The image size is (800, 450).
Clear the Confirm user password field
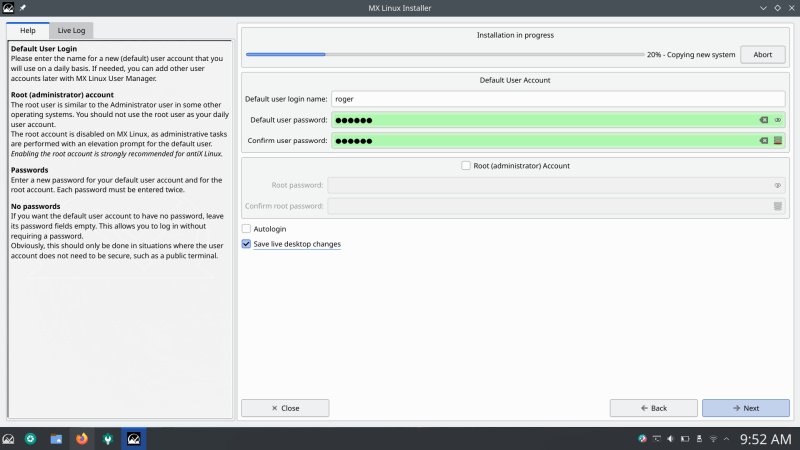point(764,140)
